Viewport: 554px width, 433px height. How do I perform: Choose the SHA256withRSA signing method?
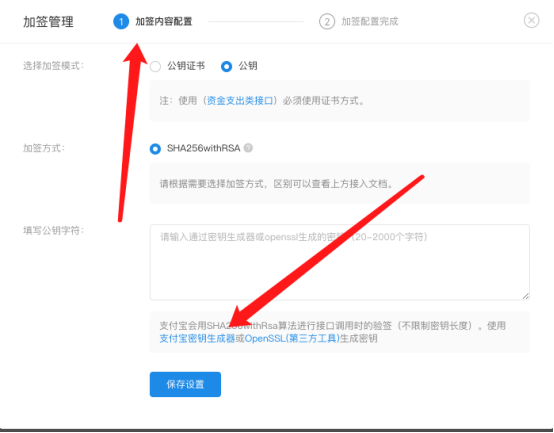point(155,149)
